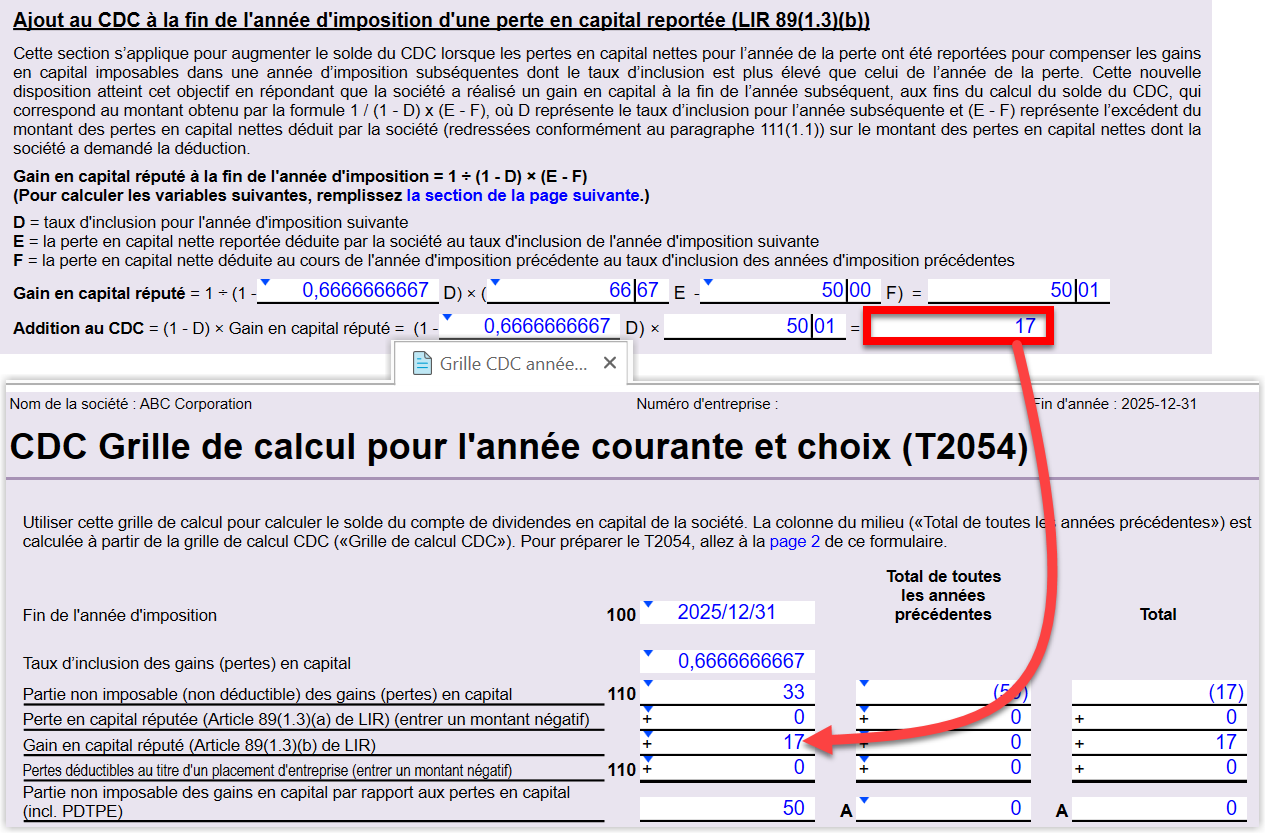The image size is (1266, 834).
Task: Click previous-years 'Gain en capital réputé' field
Action: point(942,743)
